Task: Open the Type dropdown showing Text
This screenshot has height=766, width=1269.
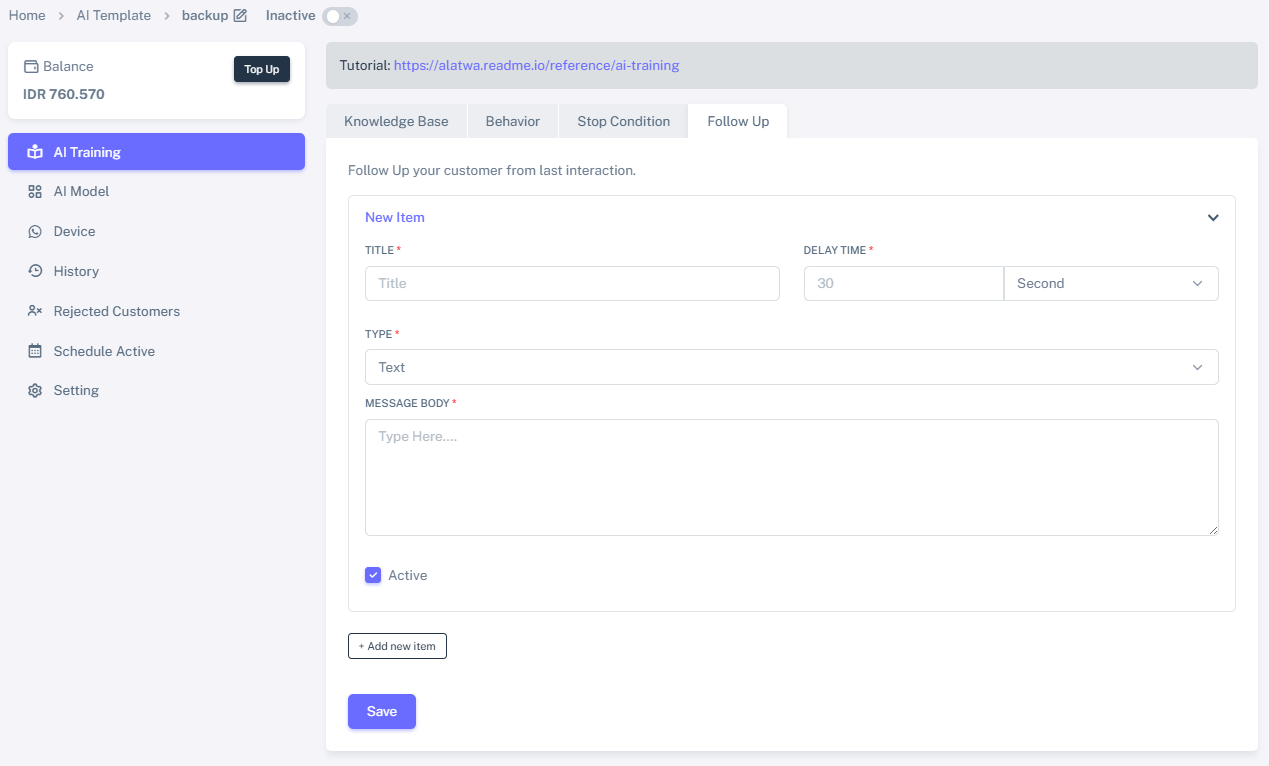Action: click(x=792, y=367)
